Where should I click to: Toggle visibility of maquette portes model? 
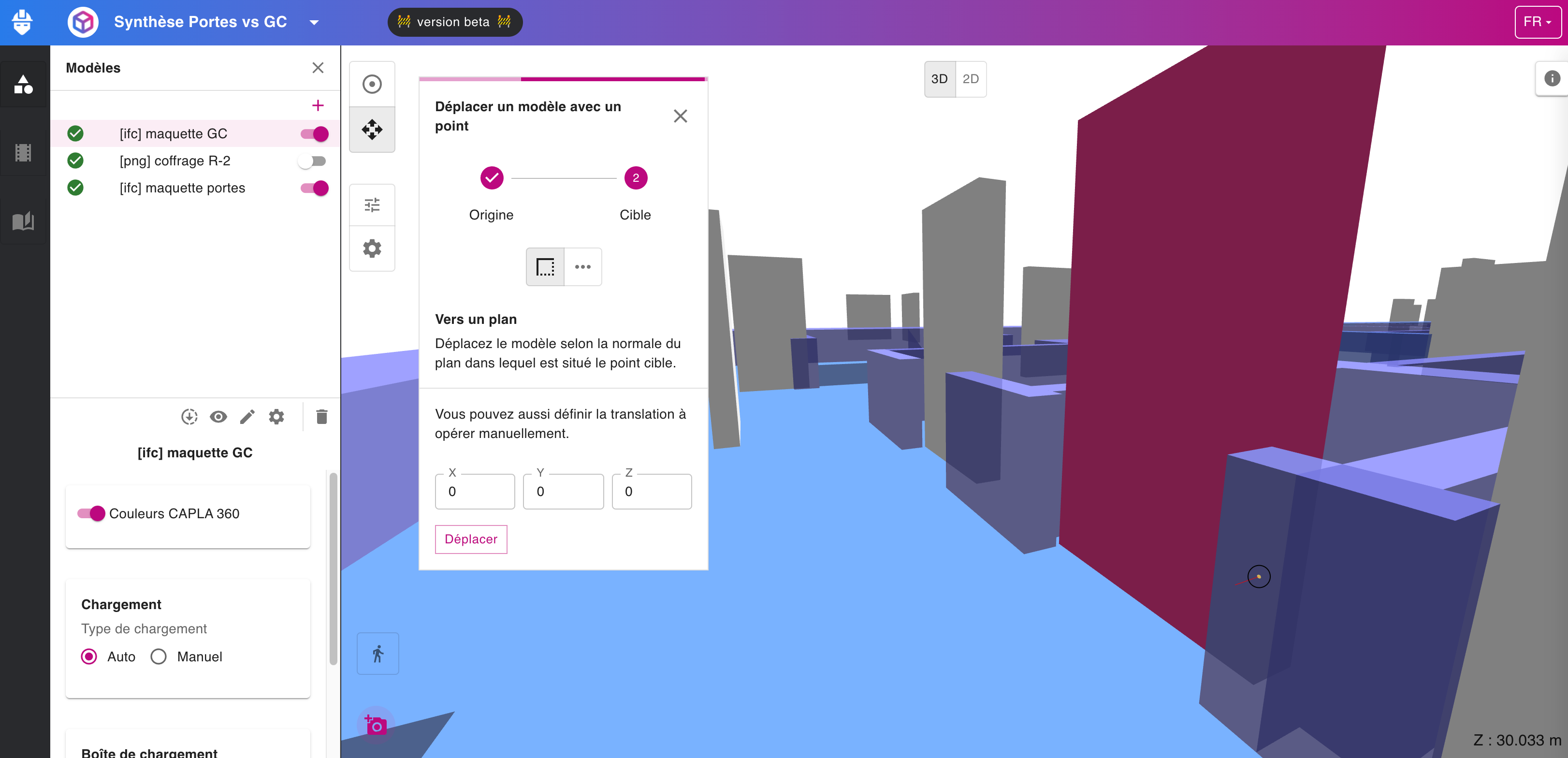pyautogui.click(x=315, y=188)
